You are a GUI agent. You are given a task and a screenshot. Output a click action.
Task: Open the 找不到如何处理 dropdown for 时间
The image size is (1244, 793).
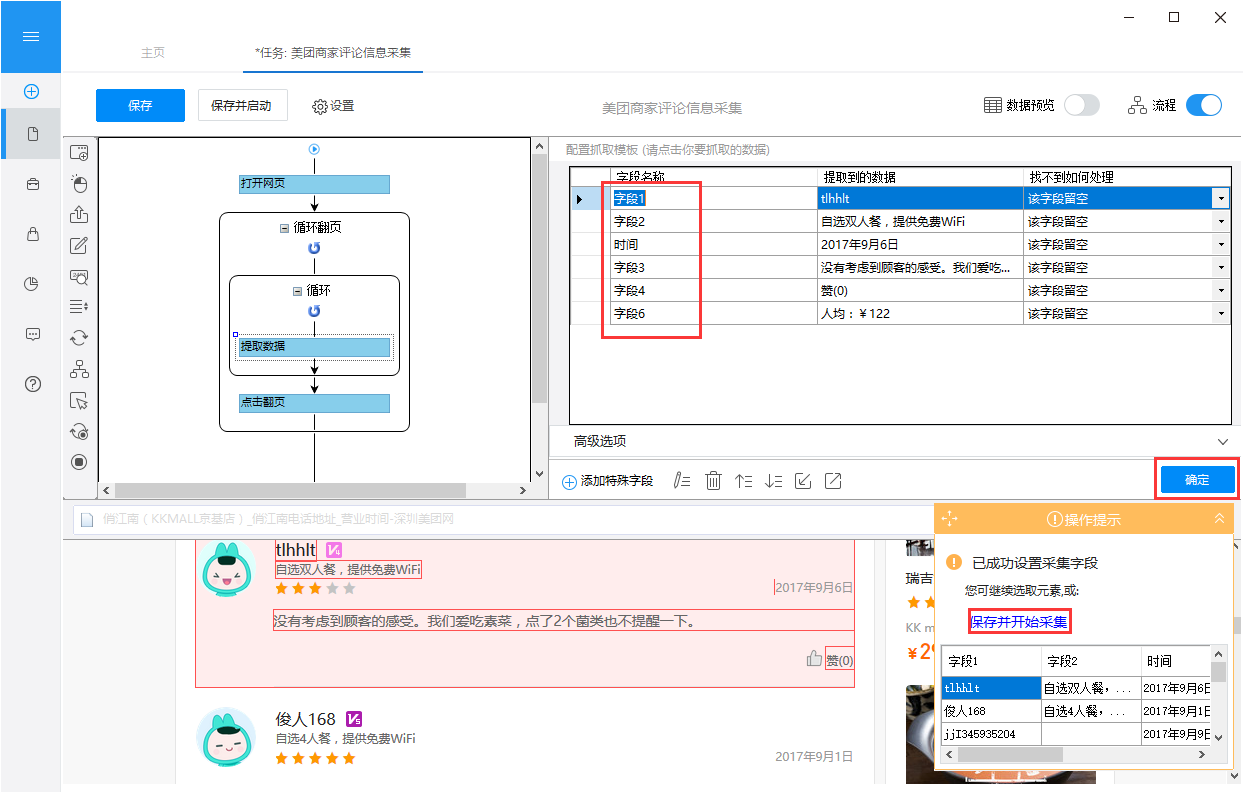(1221, 244)
